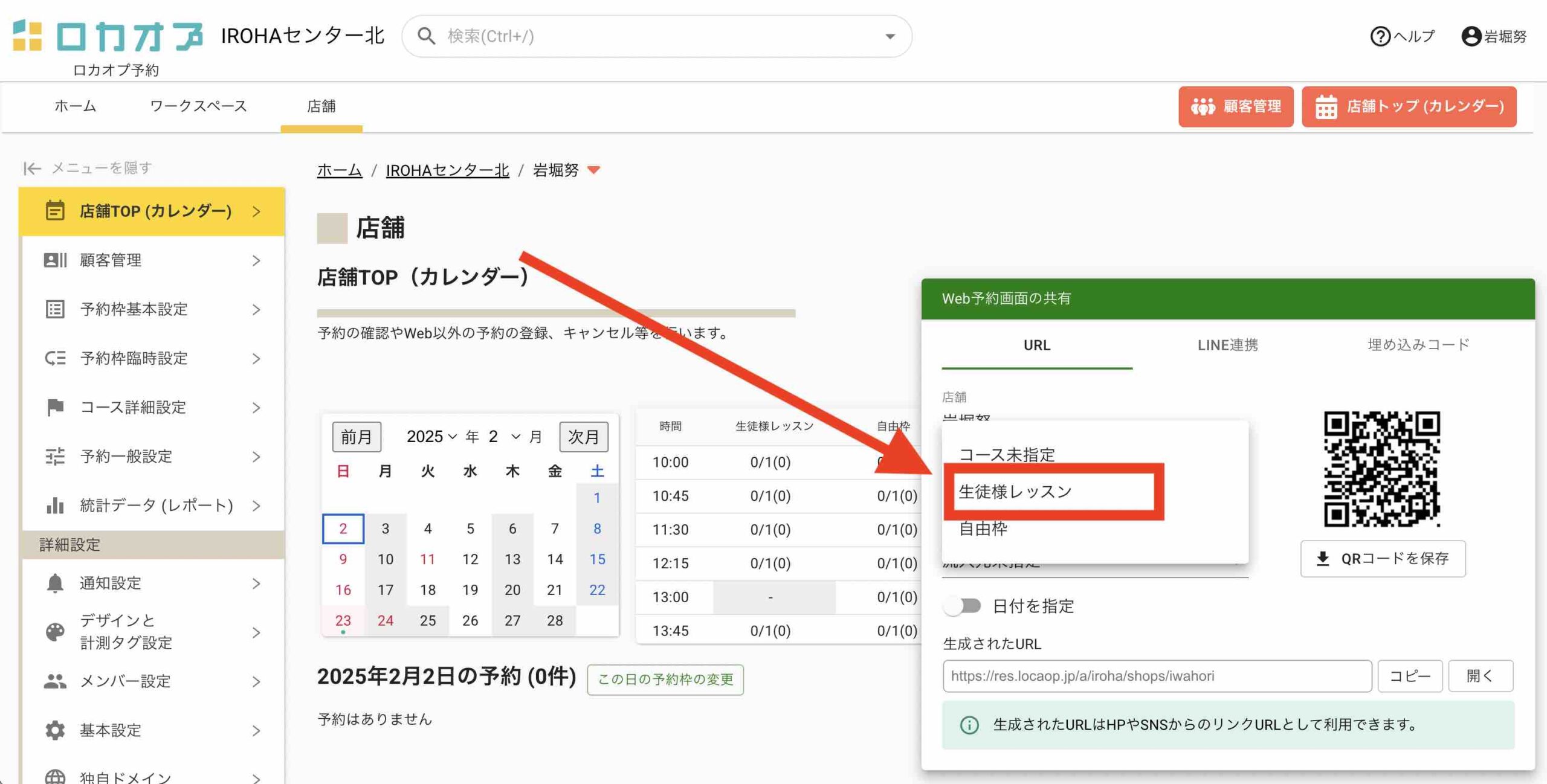This screenshot has width=1547, height=784.
Task: Click the flag icon for コース詳細設定
Action: click(x=55, y=407)
